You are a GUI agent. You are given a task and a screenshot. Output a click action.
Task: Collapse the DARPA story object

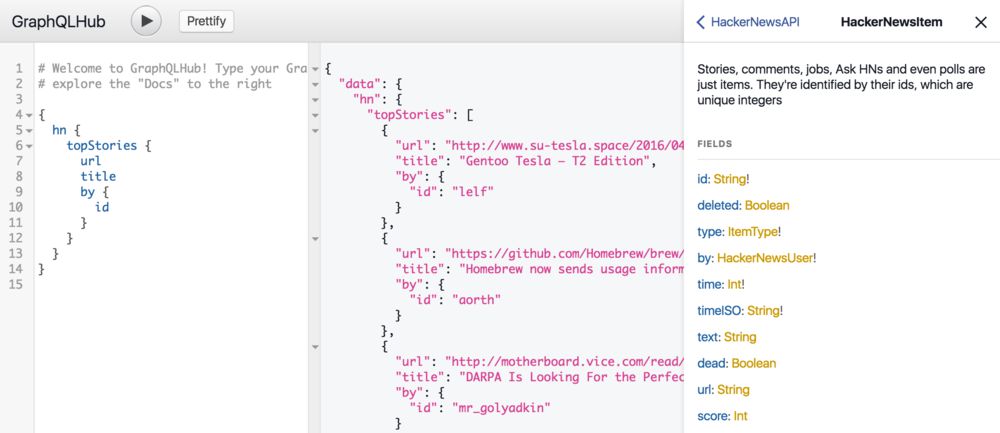pyautogui.click(x=315, y=346)
